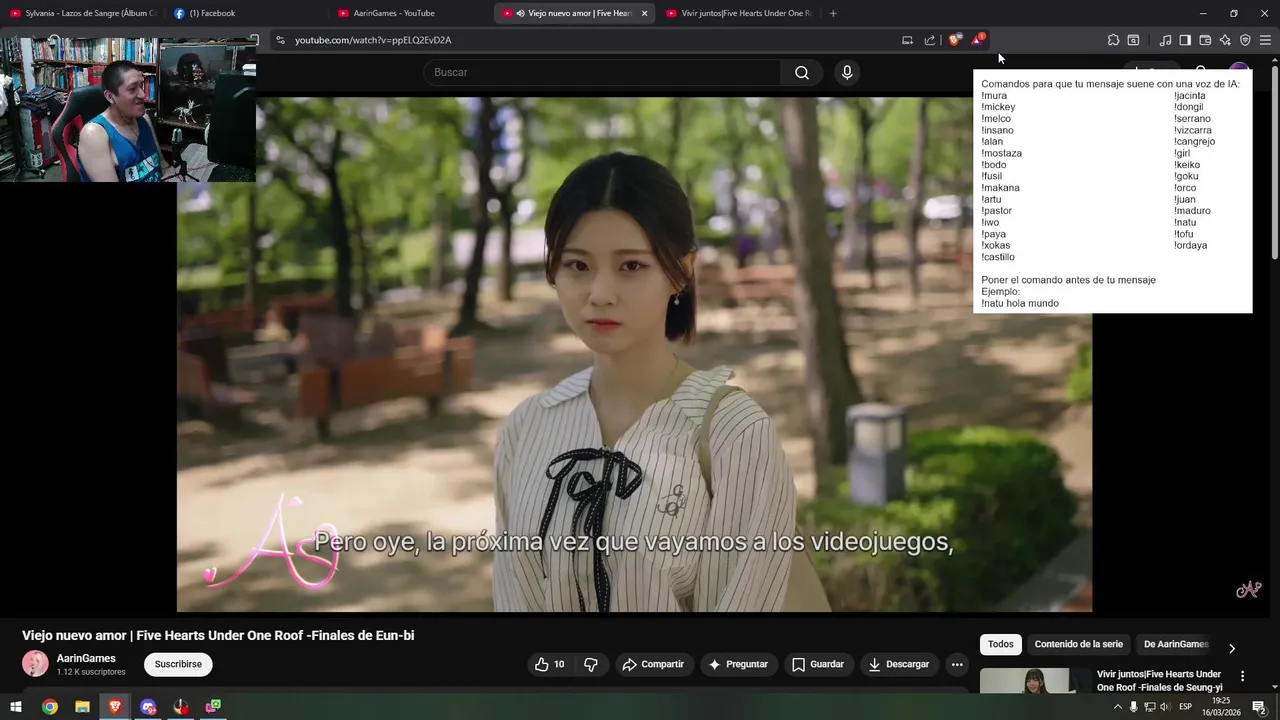This screenshot has height=720, width=1280.
Task: Click the install/cast screen icon in address bar
Action: click(907, 40)
